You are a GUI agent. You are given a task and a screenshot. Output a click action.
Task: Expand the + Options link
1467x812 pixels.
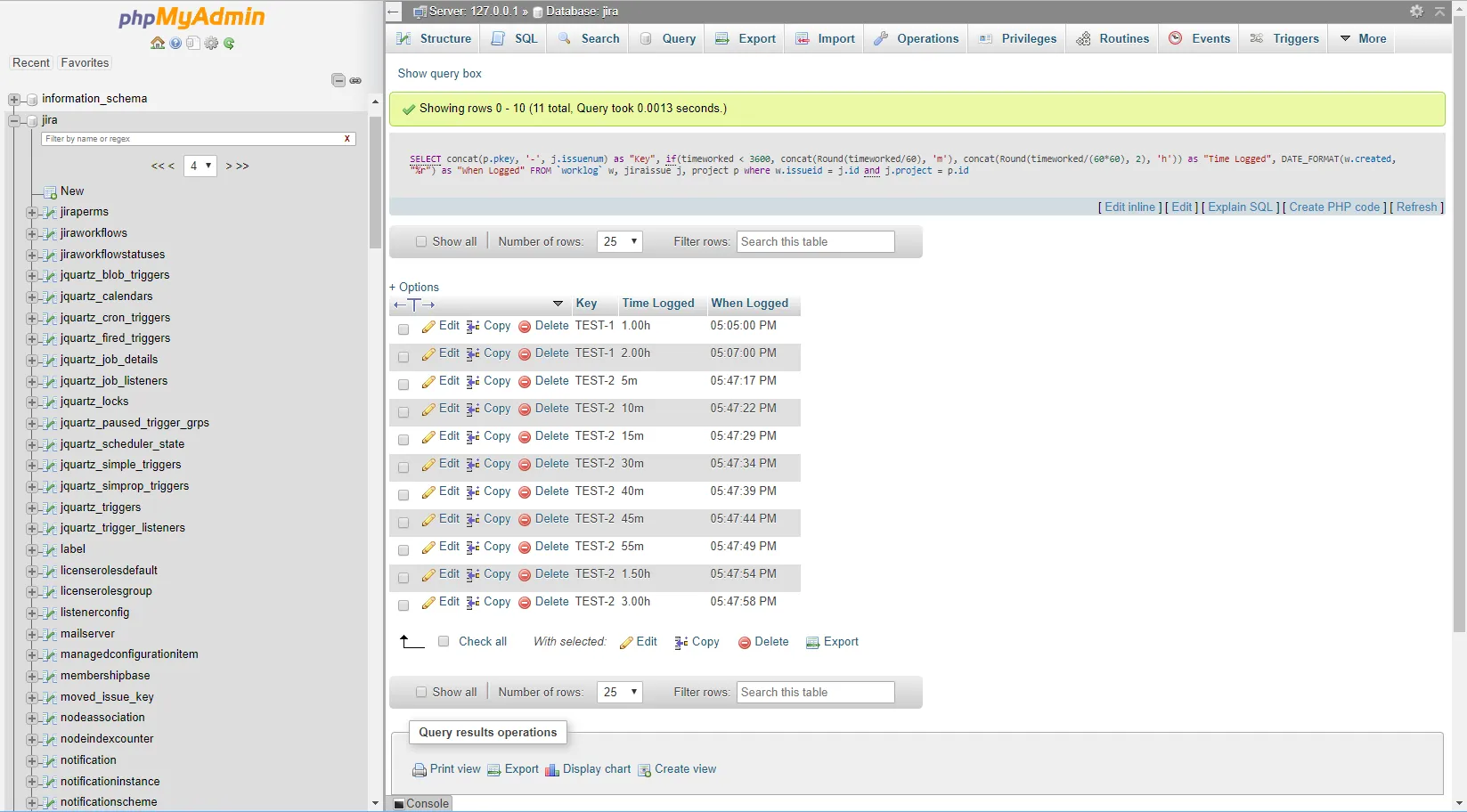tap(414, 287)
